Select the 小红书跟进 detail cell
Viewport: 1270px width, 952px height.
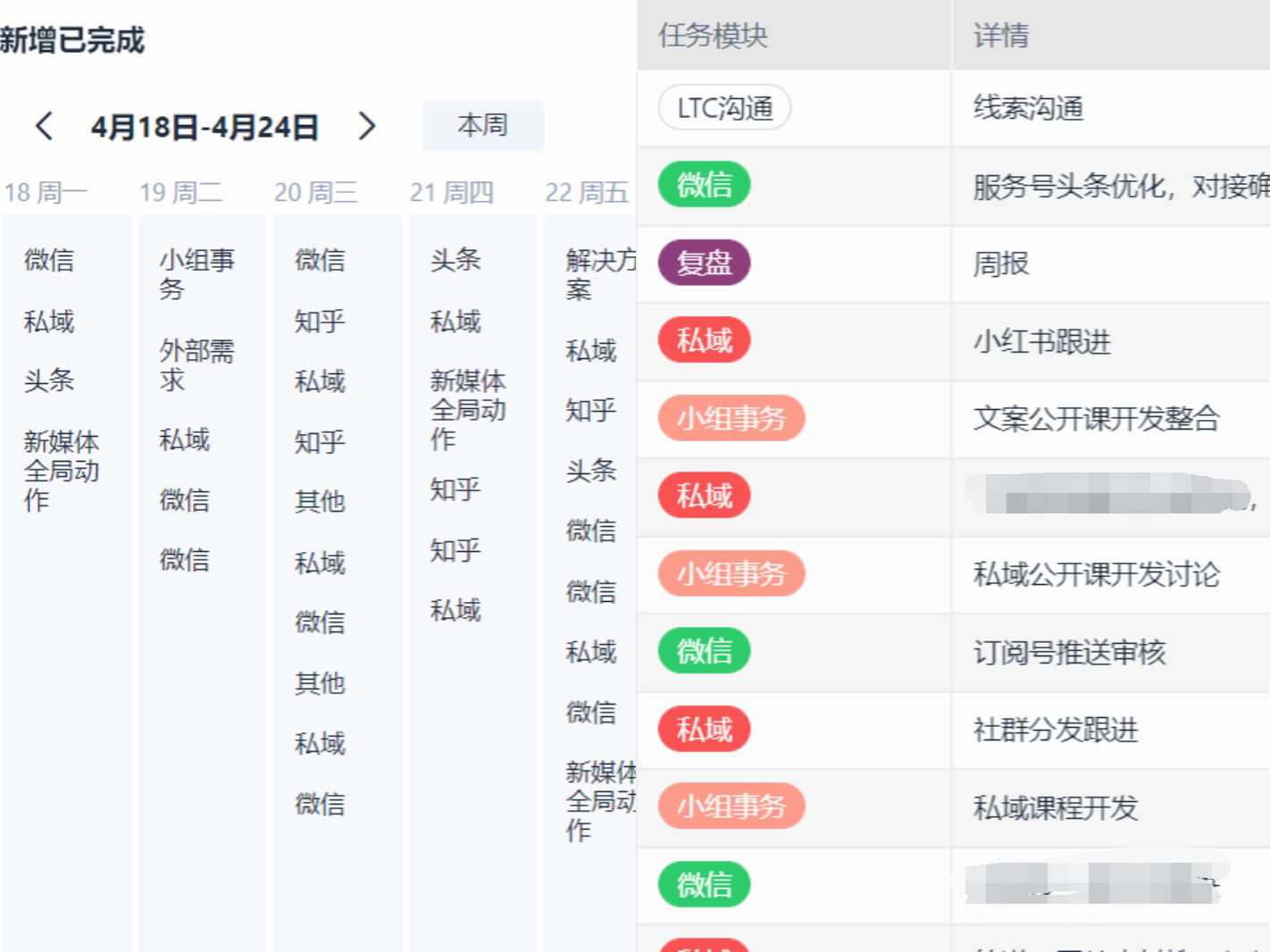(x=1111, y=341)
